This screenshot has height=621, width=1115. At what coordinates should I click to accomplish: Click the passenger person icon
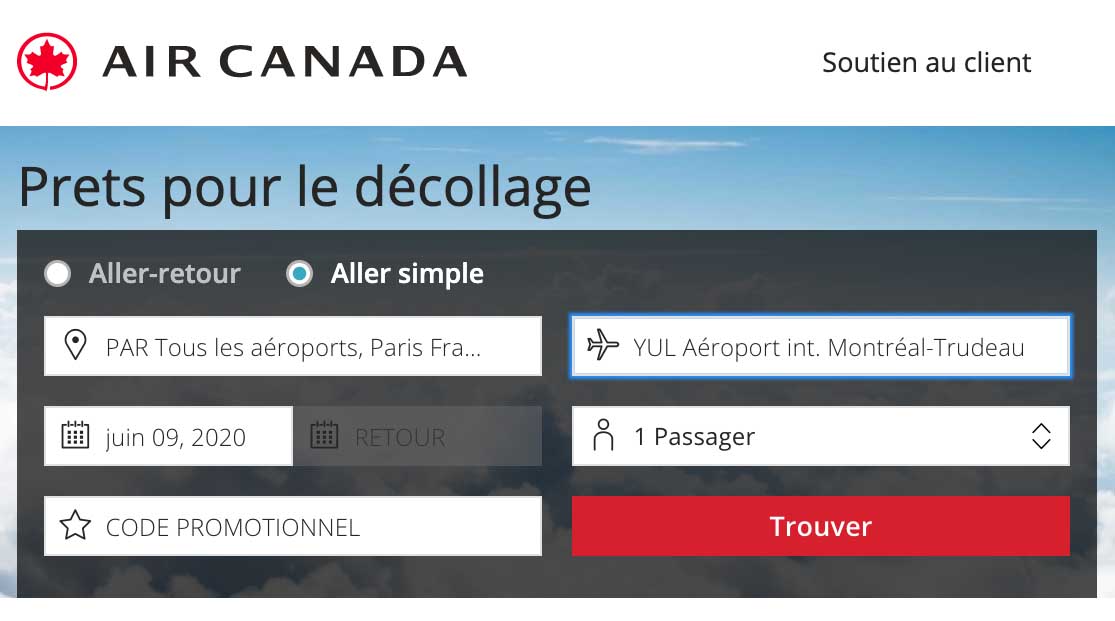coord(603,436)
